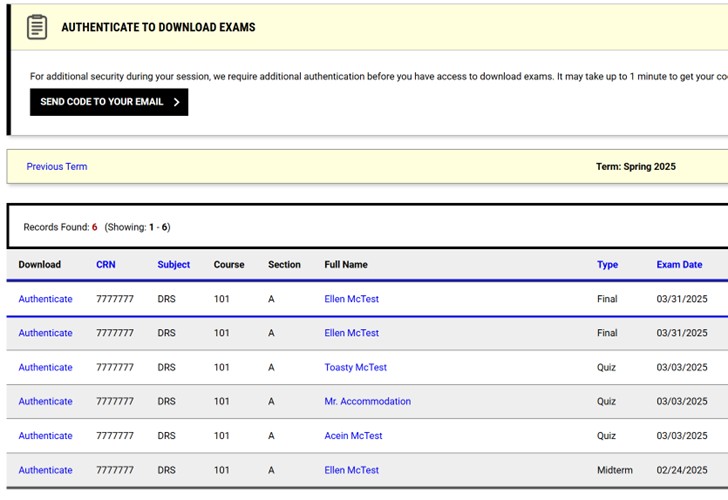Viewport: 728px width, 500px height.
Task: Click Authenticate link in first Final row
Action: click(x=46, y=299)
